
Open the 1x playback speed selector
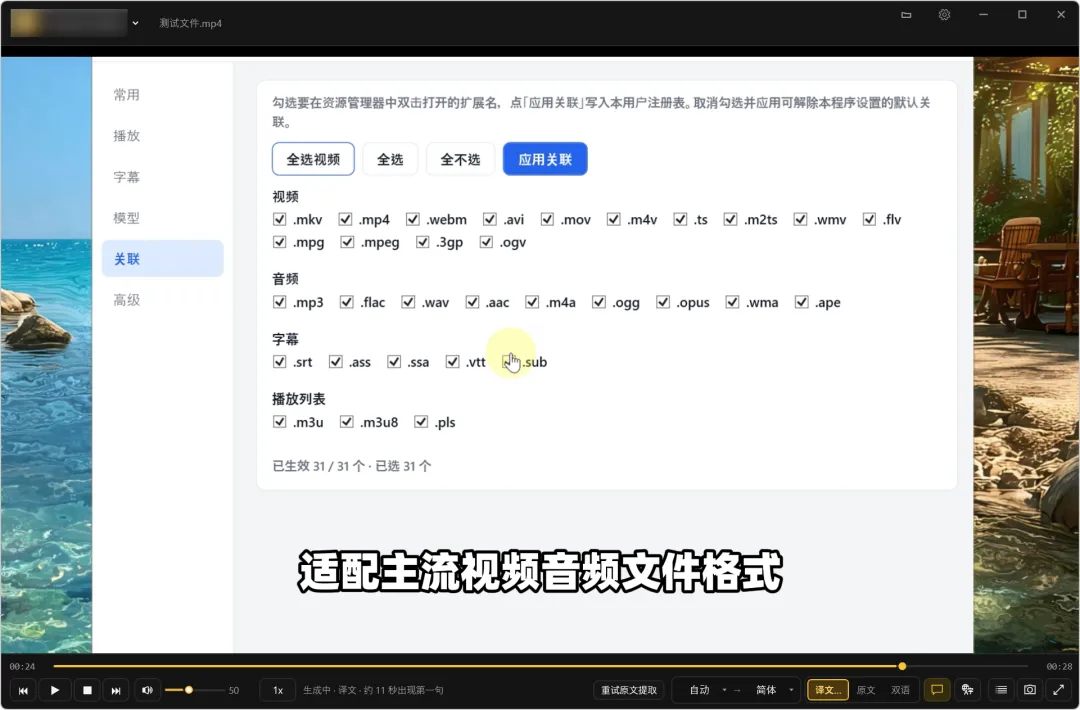pos(278,690)
